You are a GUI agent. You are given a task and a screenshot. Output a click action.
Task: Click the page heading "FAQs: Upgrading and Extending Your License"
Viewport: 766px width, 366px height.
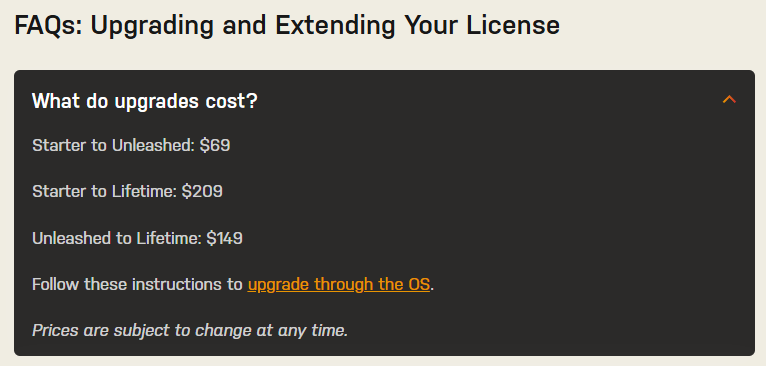pos(287,26)
